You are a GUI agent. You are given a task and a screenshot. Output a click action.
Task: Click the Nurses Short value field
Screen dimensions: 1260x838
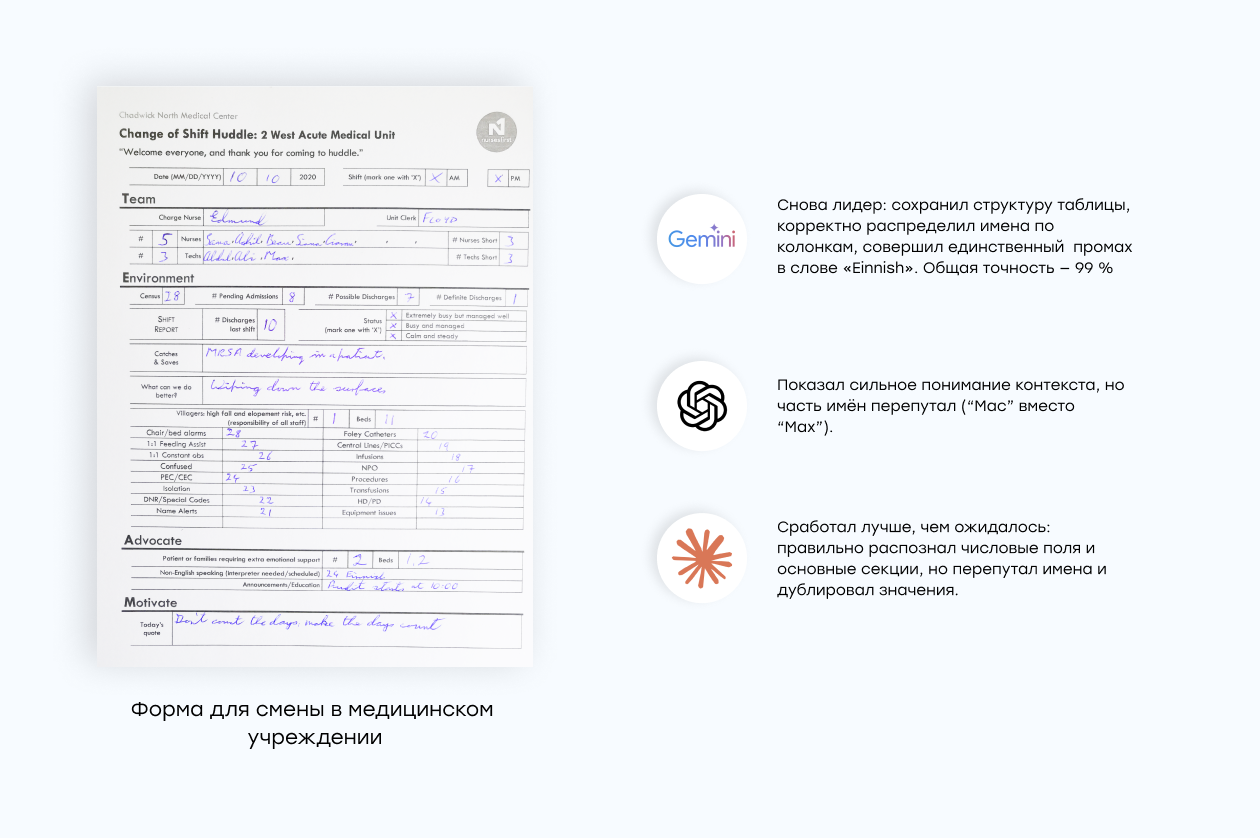coord(513,240)
